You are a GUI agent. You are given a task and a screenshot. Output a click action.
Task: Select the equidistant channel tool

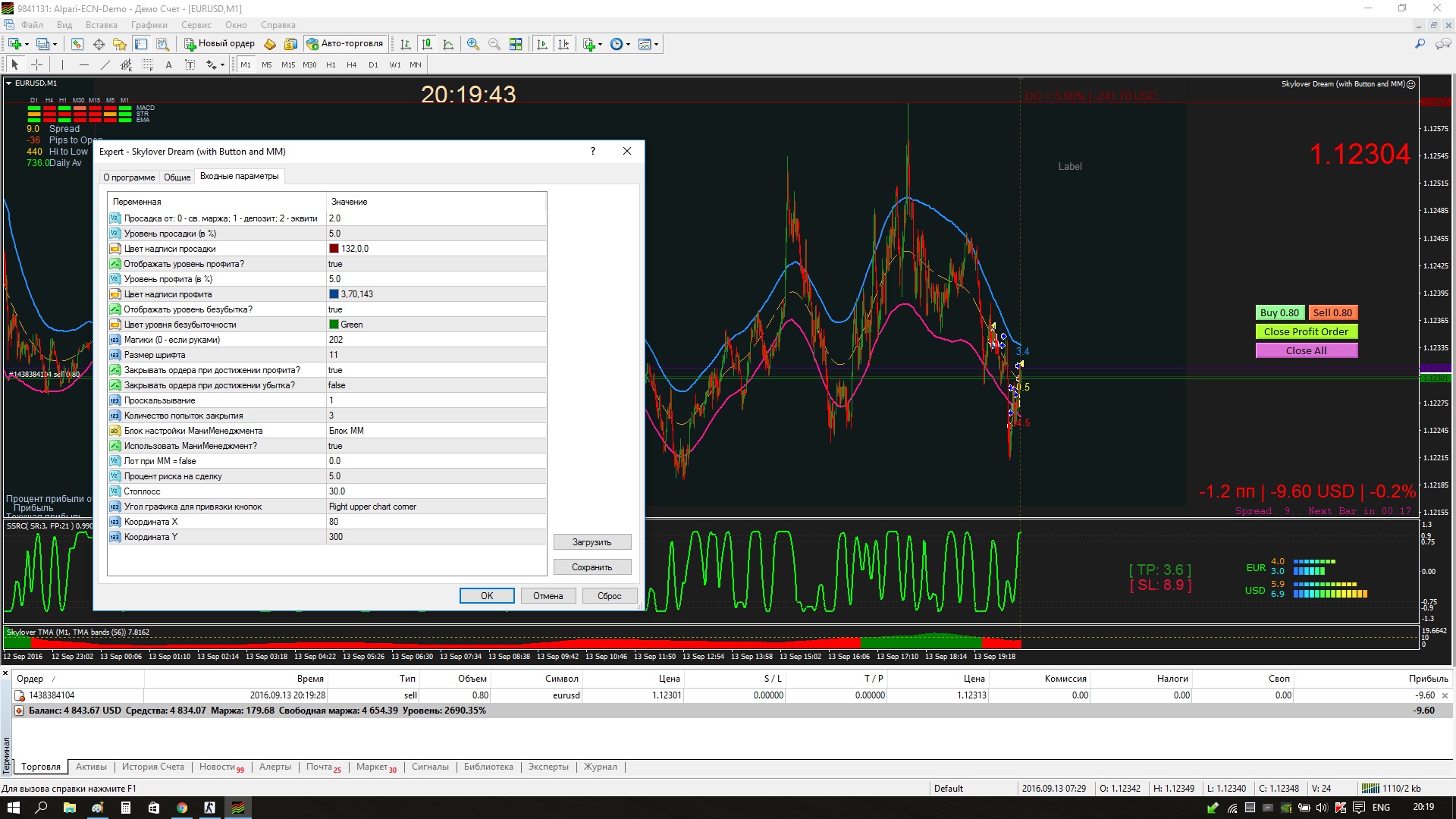pos(127,64)
